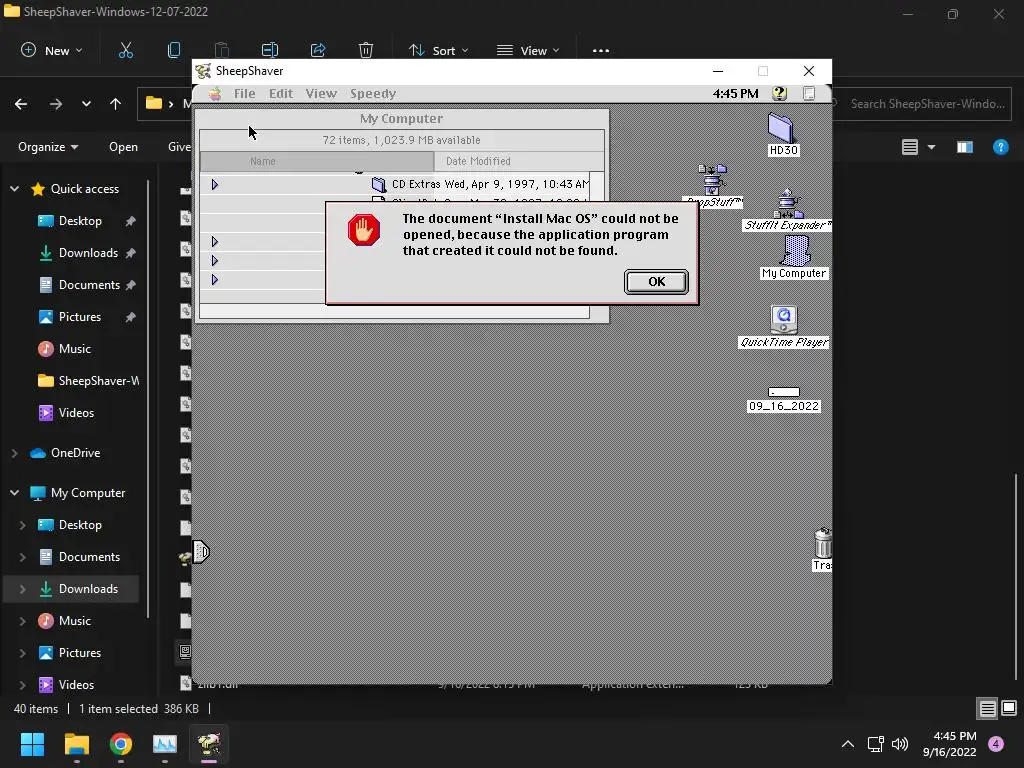Switch to details view icon in status bar
This screenshot has width=1024, height=768.
(x=987, y=708)
